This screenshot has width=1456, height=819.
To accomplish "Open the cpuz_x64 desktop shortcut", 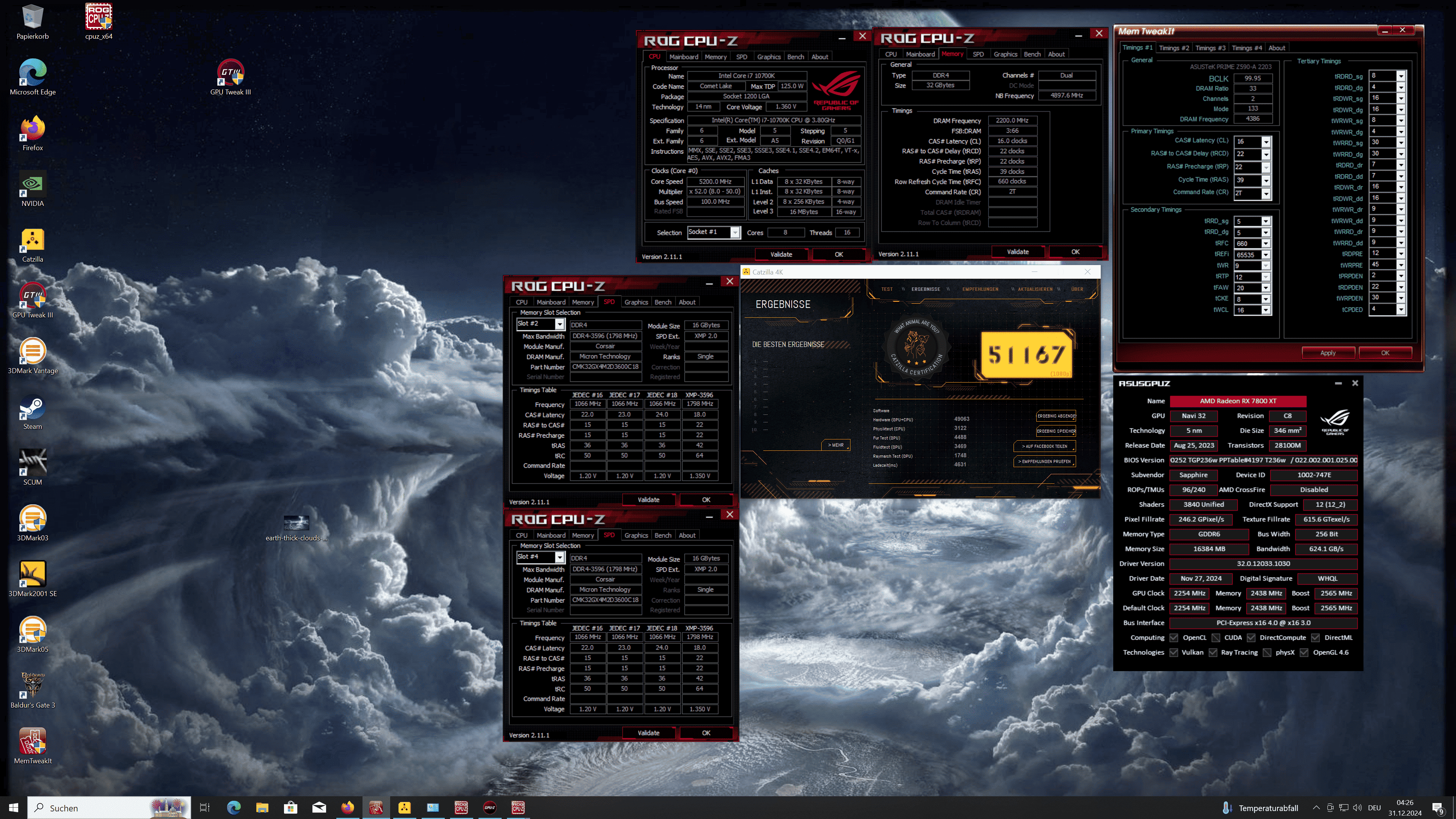I will click(98, 22).
